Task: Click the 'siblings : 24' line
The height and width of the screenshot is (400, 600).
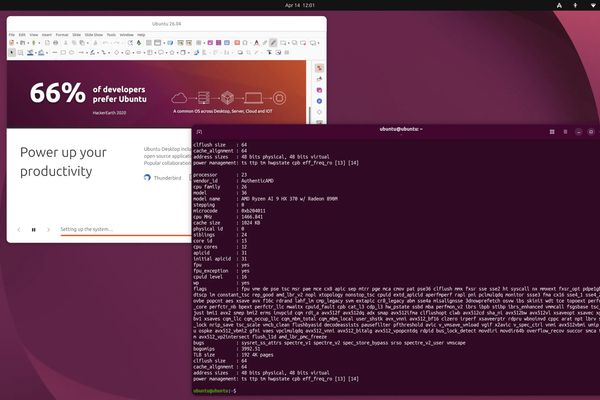Action: 220,235
